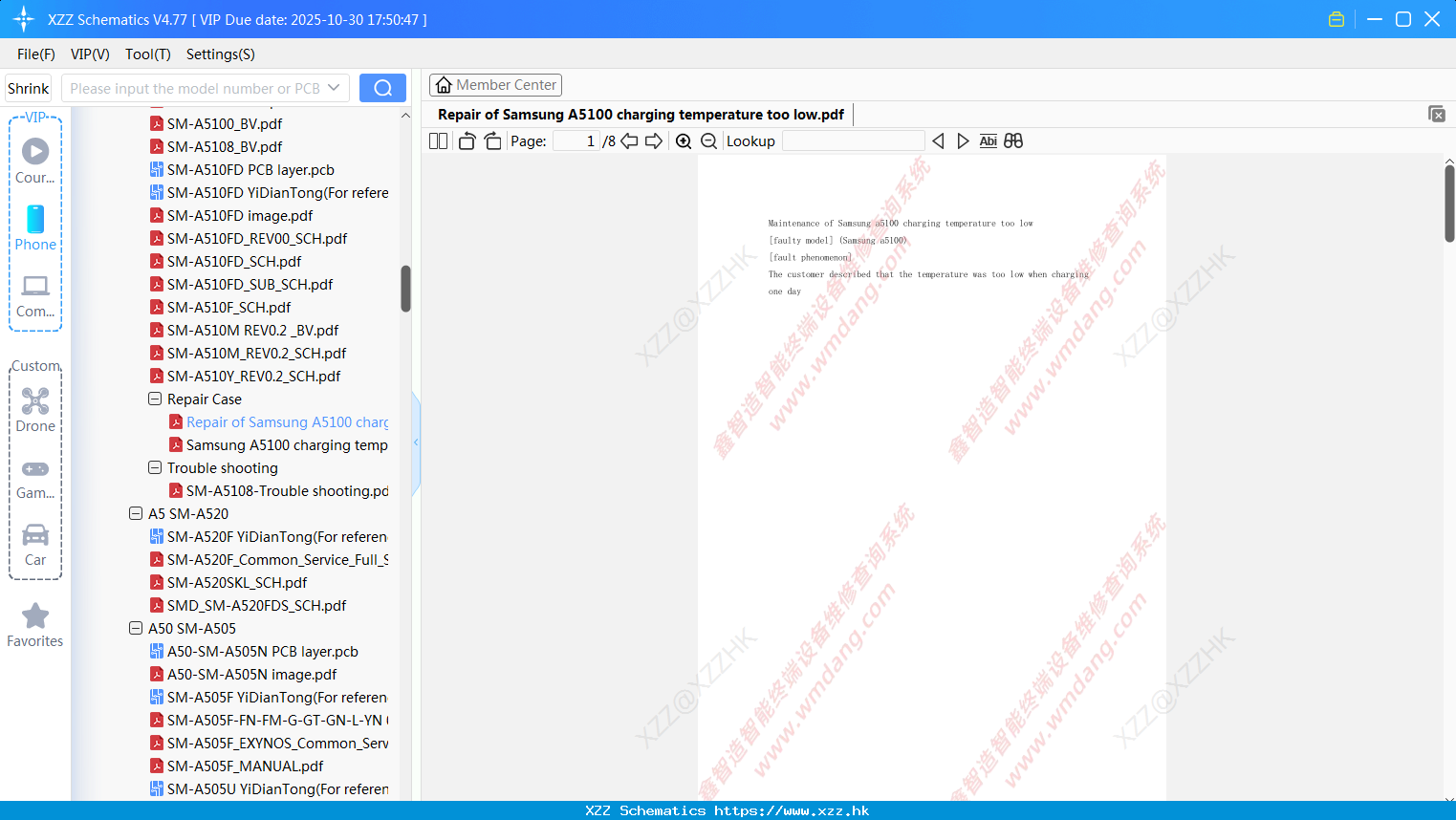Select Samsung A5100 charging temp file
Image resolution: width=1456 pixels, height=820 pixels.
click(x=278, y=444)
